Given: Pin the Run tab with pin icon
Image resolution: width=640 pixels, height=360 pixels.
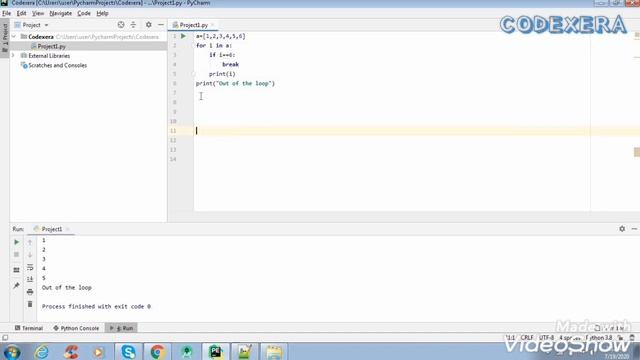Looking at the screenshot, I should [17, 285].
